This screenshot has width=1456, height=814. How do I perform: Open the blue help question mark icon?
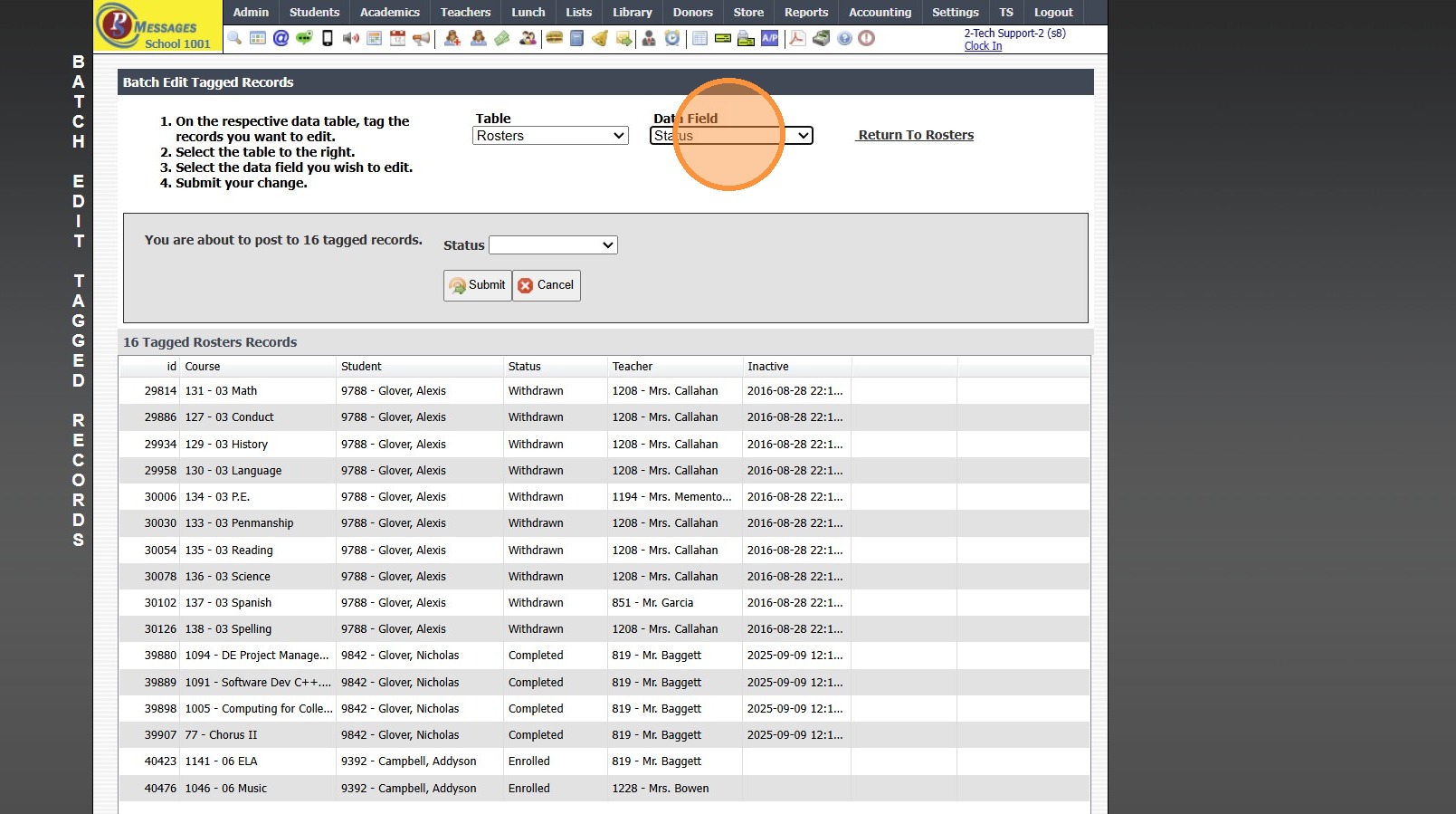(x=844, y=38)
